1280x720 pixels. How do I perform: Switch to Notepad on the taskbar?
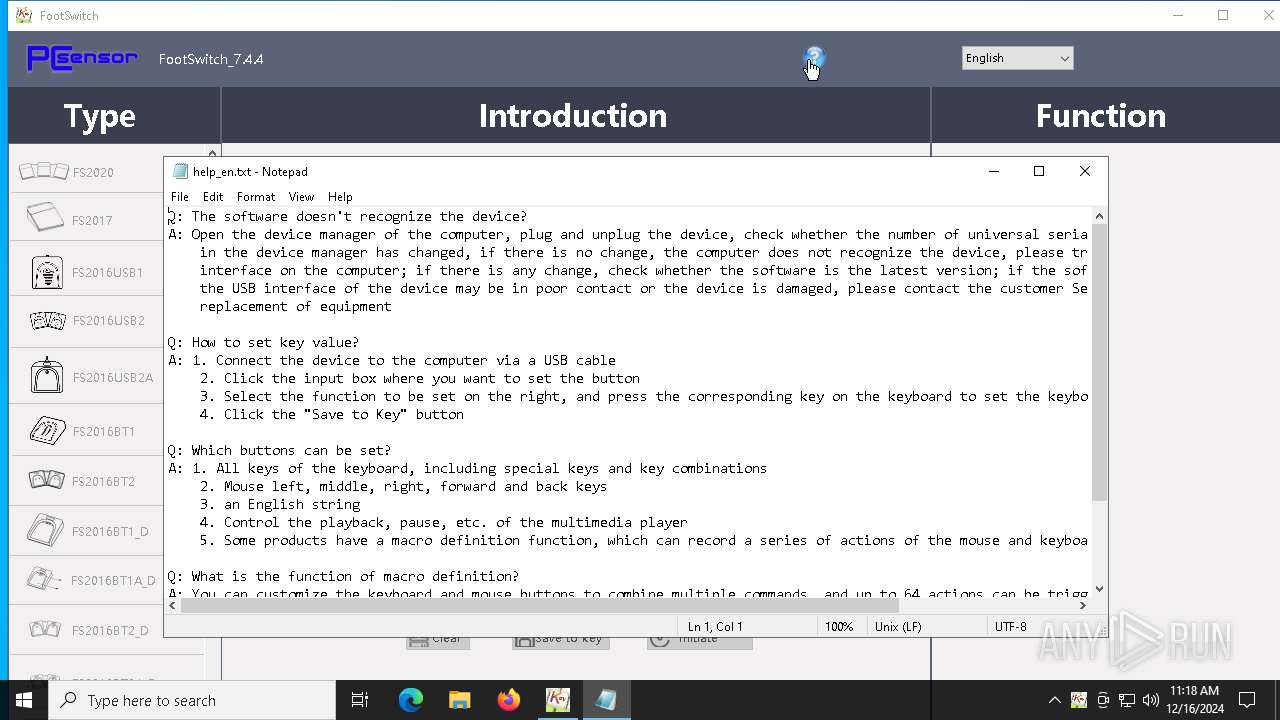tap(606, 700)
